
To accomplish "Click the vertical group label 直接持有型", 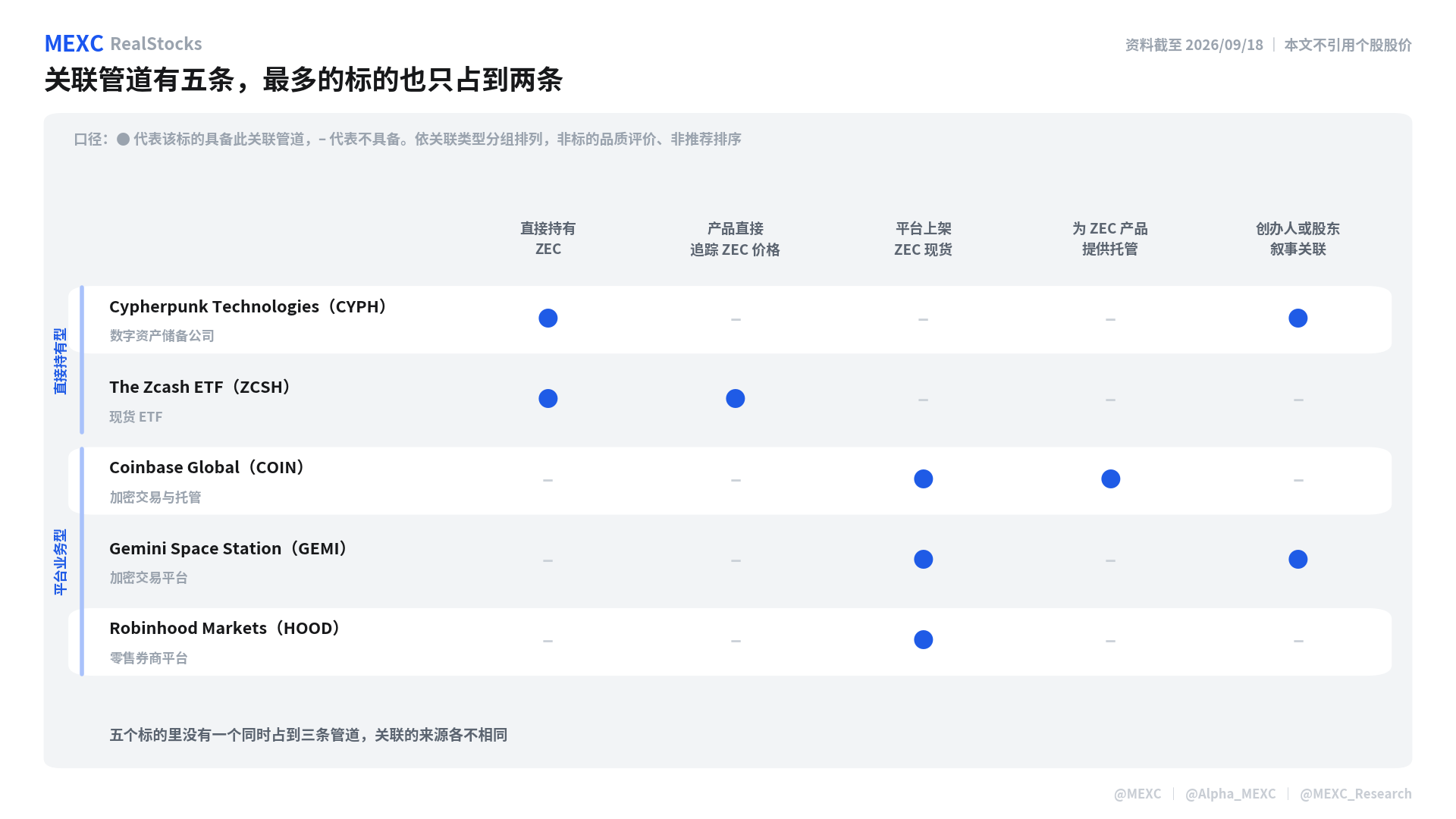I will pyautogui.click(x=60, y=361).
